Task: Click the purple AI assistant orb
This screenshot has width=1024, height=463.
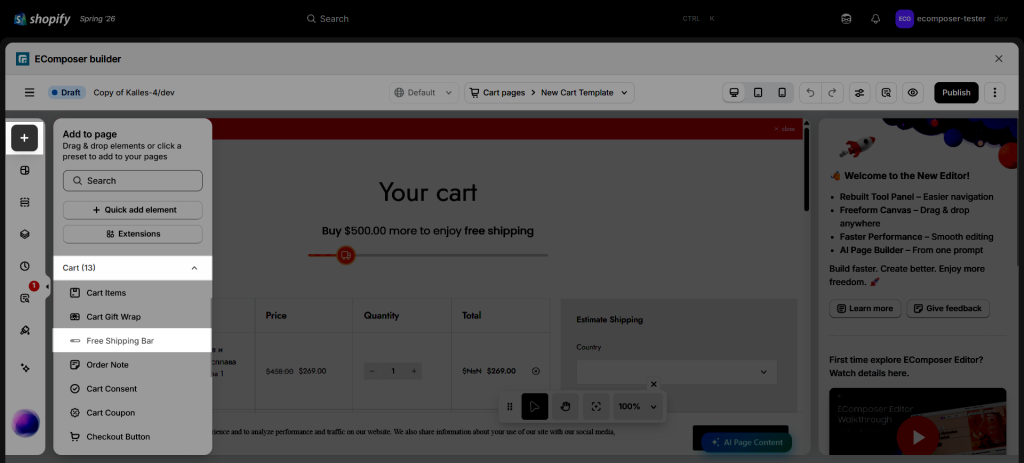Action: [25, 423]
